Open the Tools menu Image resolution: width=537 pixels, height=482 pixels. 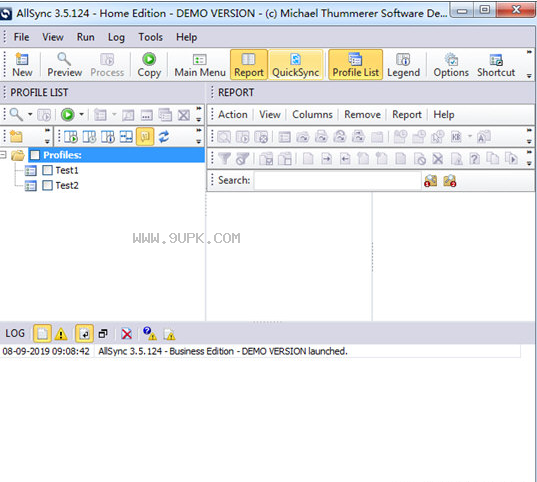[150, 37]
